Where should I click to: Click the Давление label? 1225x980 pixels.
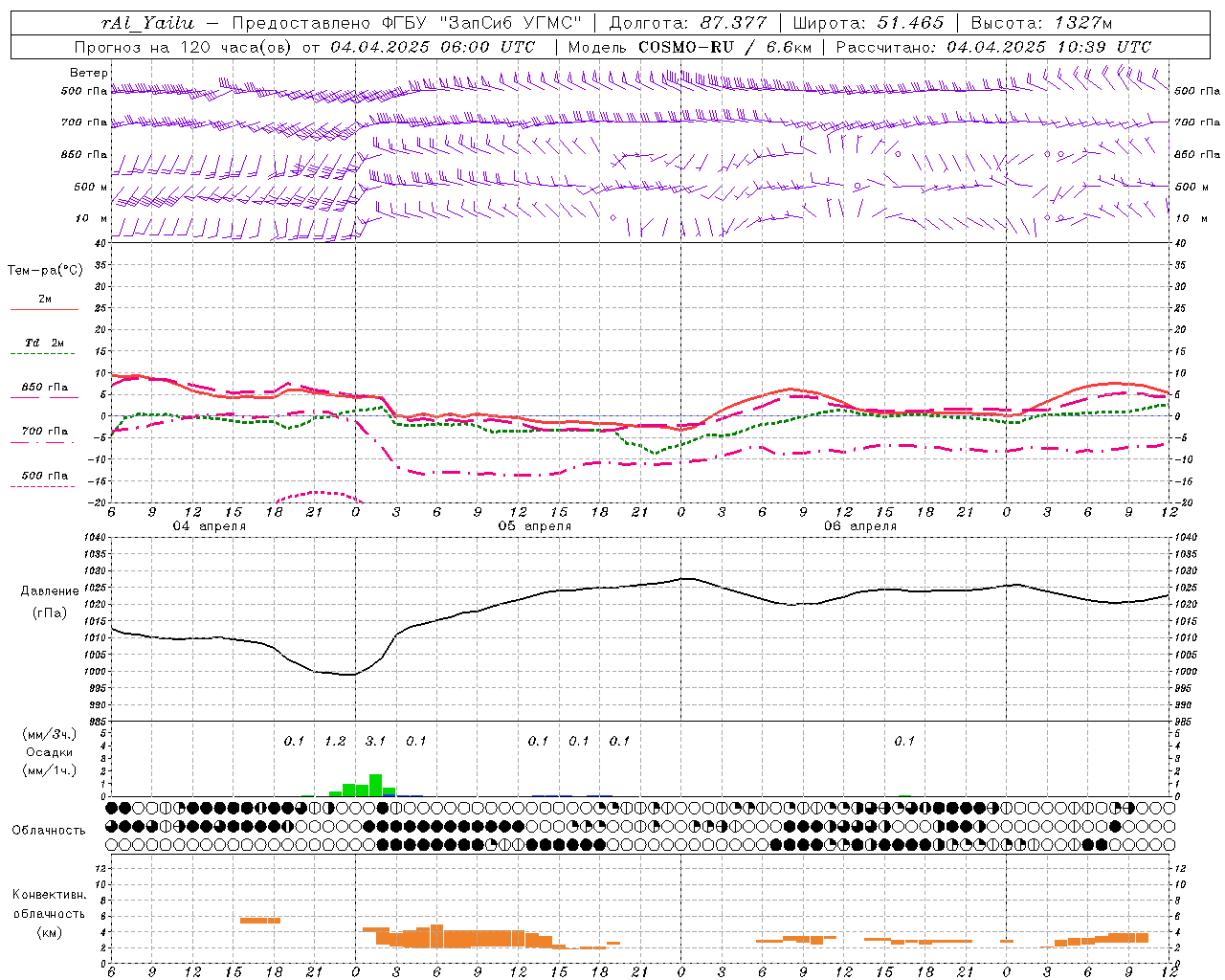tap(48, 591)
